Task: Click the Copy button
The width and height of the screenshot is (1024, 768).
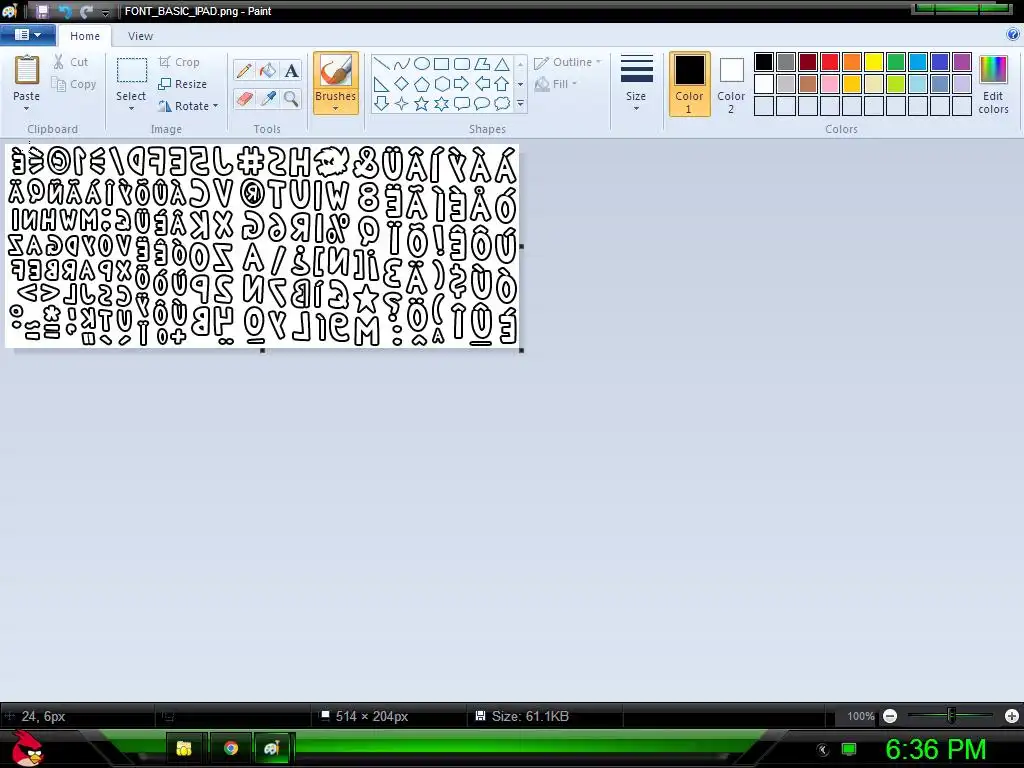Action: (x=74, y=84)
